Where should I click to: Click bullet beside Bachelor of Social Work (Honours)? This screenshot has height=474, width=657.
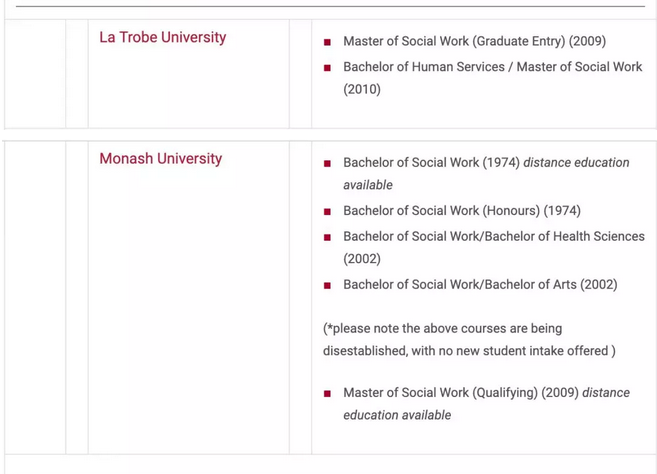point(327,212)
